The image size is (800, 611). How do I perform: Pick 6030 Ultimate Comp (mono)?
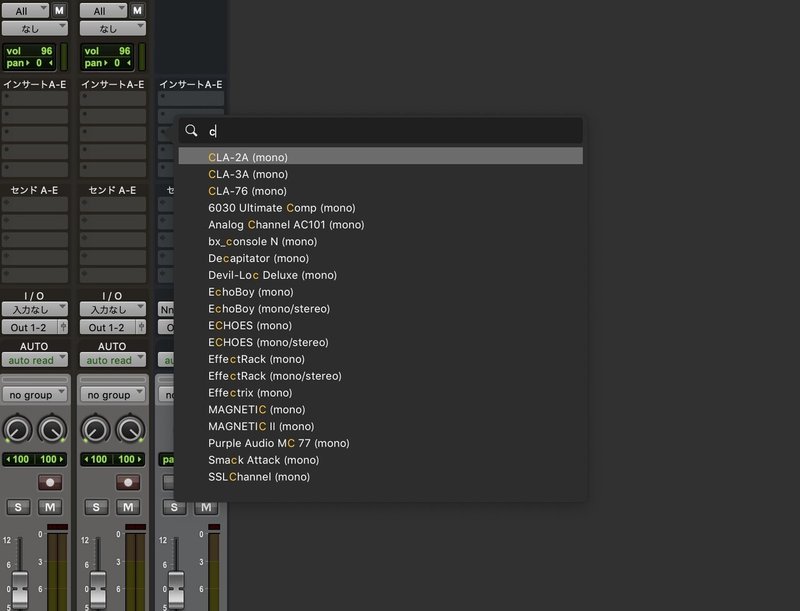(x=381, y=208)
